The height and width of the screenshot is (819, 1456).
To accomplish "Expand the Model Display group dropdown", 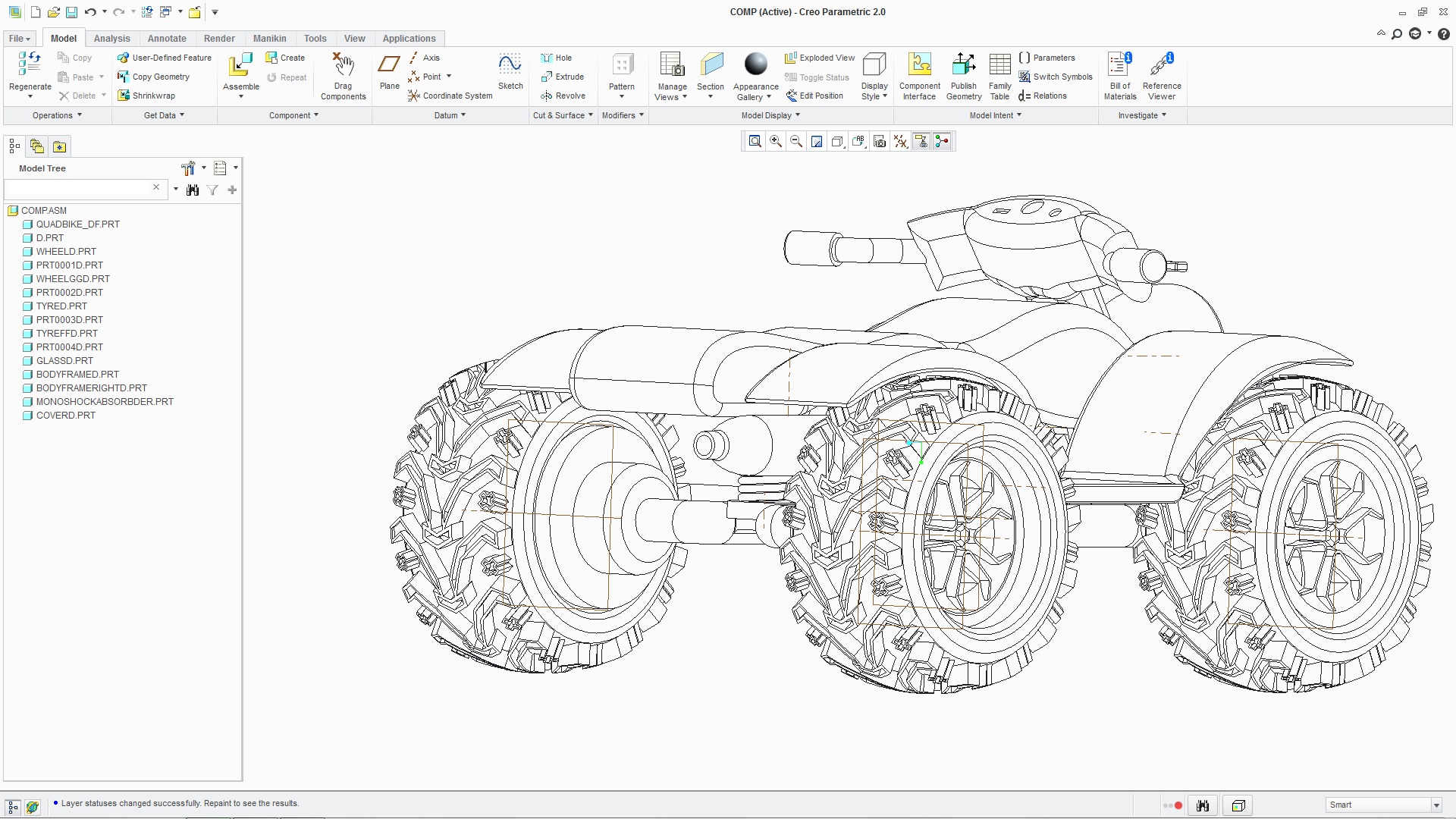I will [x=770, y=115].
